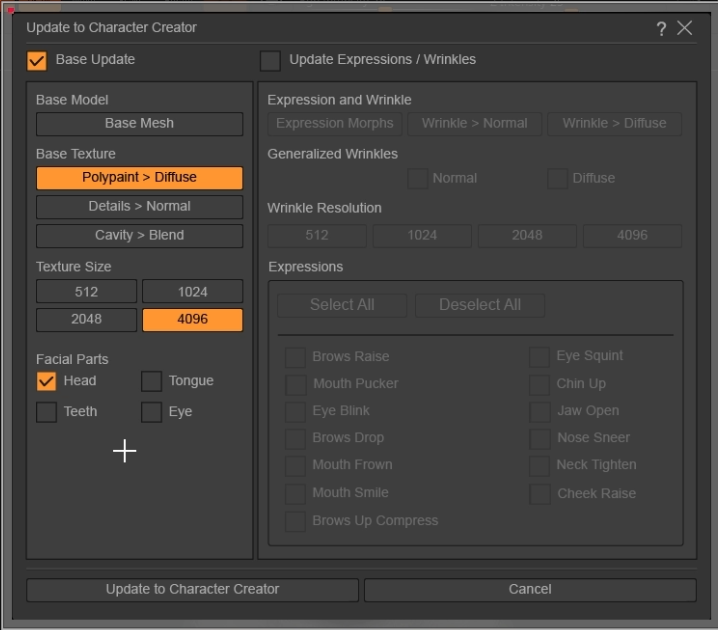Select the 4096 base texture size
The width and height of the screenshot is (718, 630).
(x=193, y=319)
